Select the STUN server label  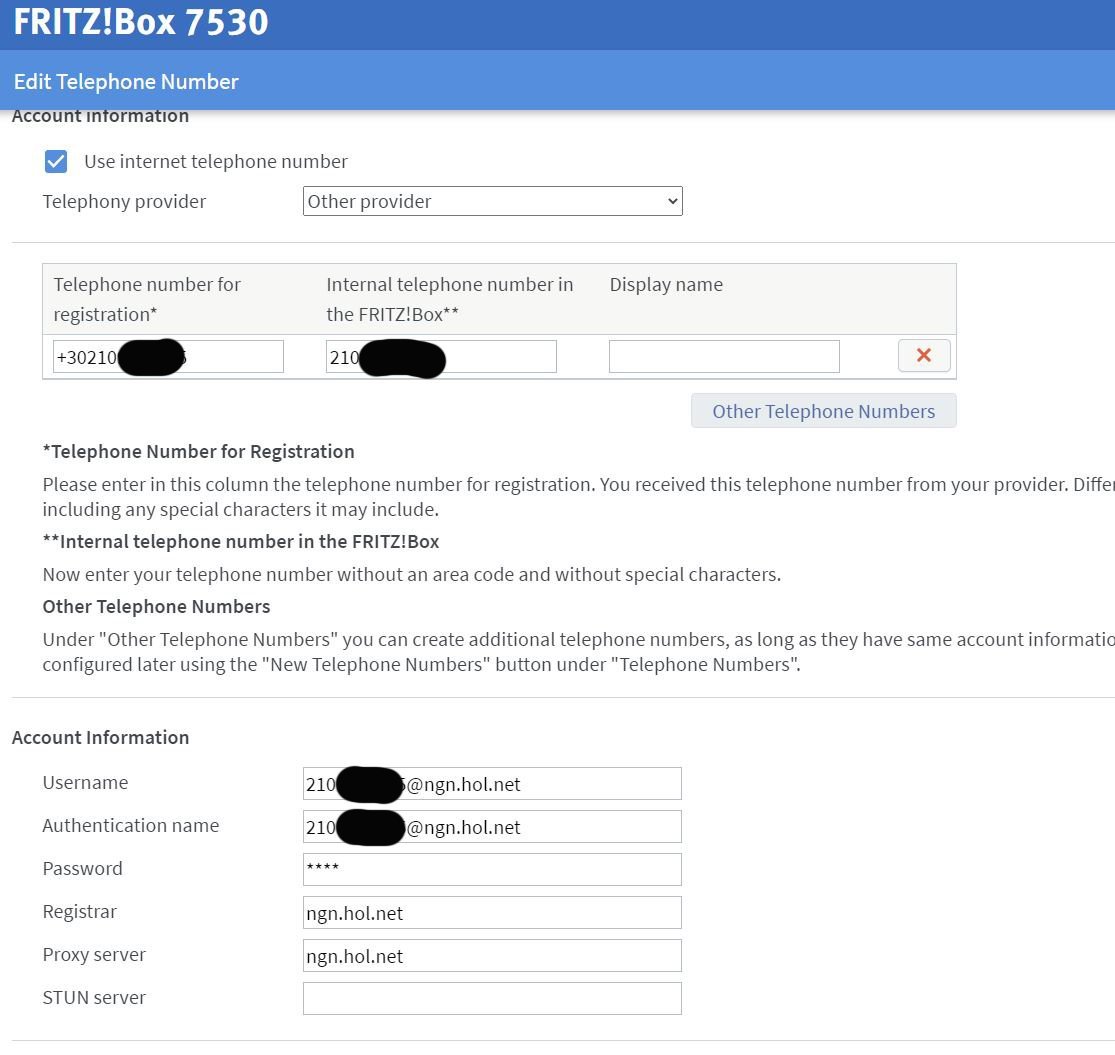pyautogui.click(x=94, y=997)
